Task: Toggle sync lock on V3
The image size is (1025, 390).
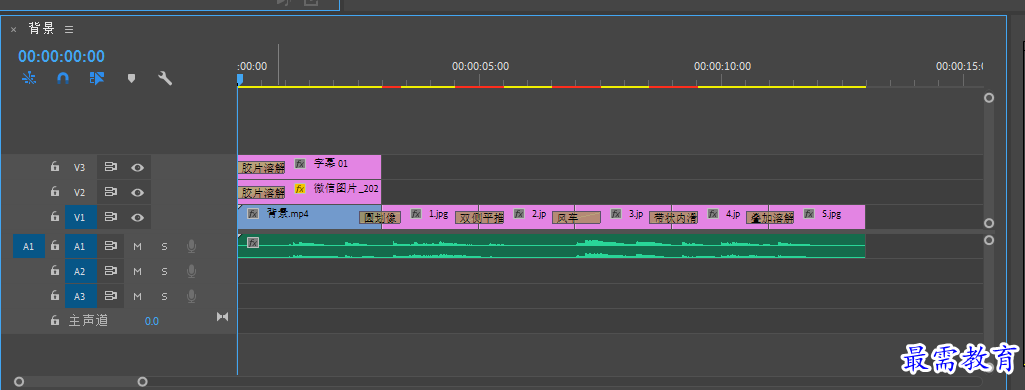Action: click(110, 167)
